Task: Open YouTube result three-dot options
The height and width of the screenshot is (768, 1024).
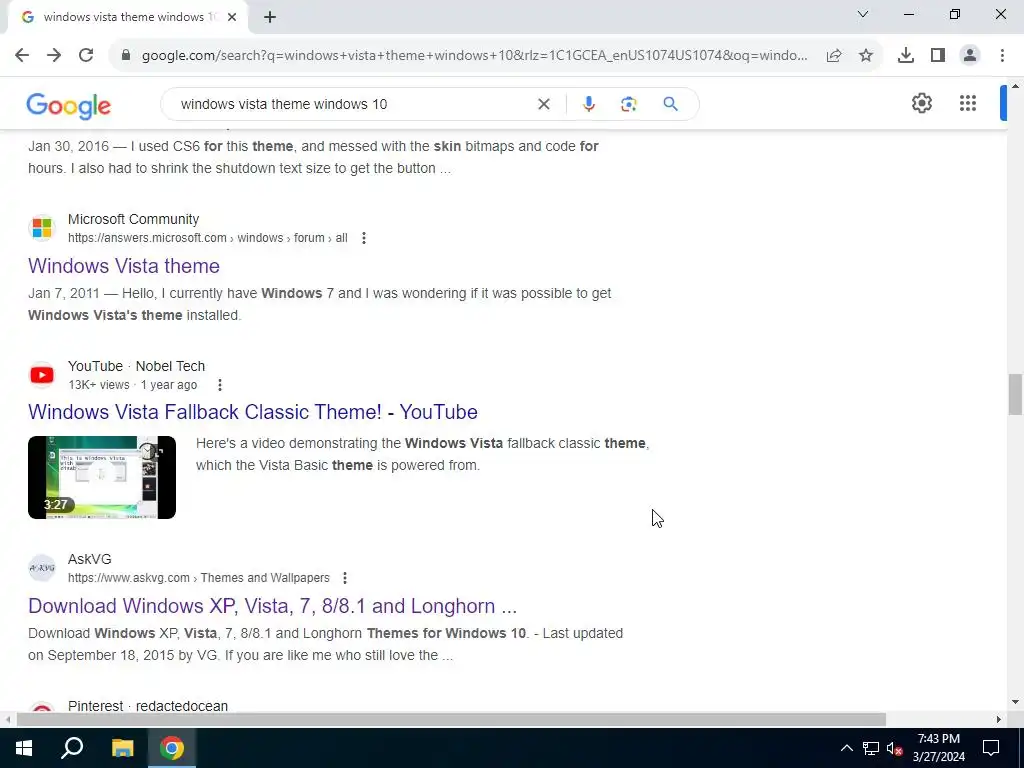Action: coord(220,385)
